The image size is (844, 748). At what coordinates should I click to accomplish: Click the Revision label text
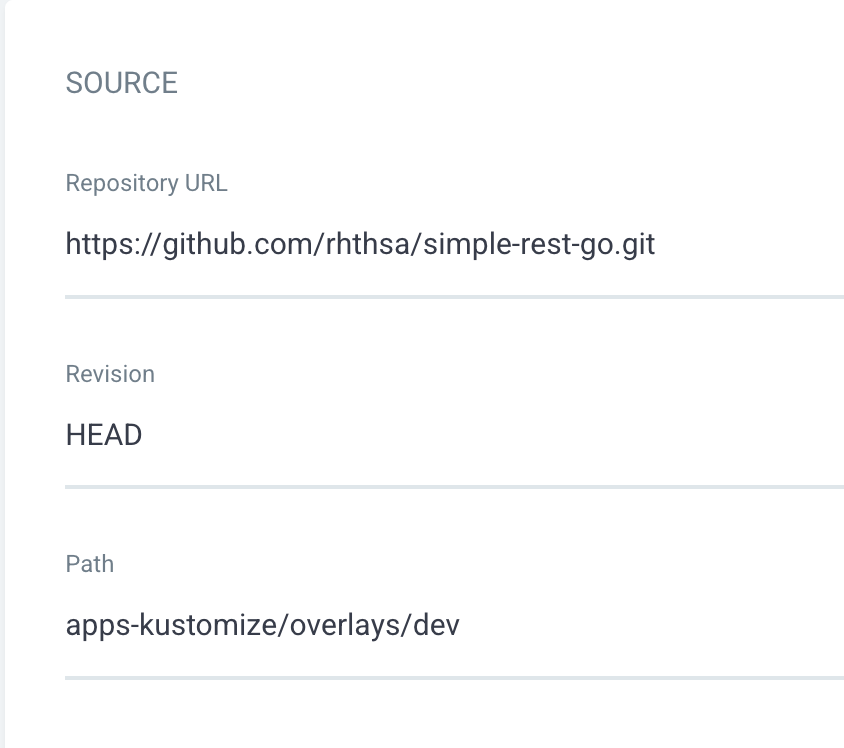(110, 373)
